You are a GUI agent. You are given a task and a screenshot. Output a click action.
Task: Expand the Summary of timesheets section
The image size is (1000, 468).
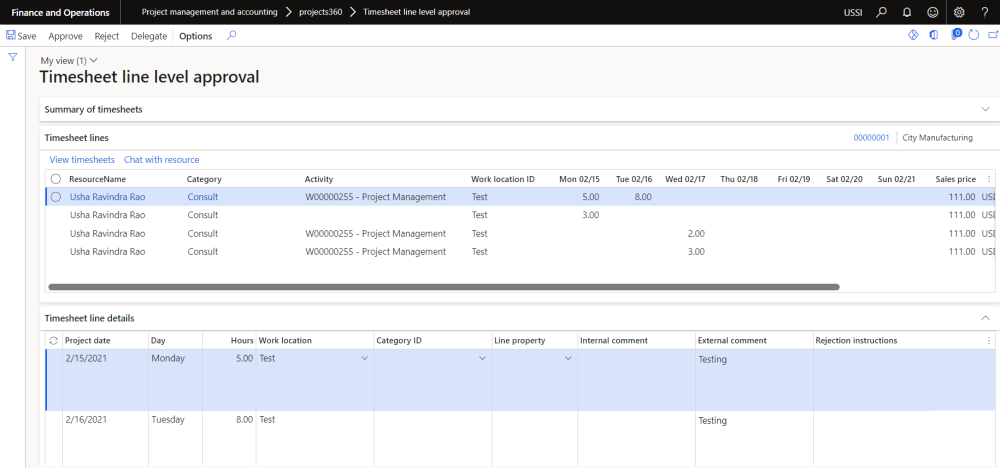984,109
